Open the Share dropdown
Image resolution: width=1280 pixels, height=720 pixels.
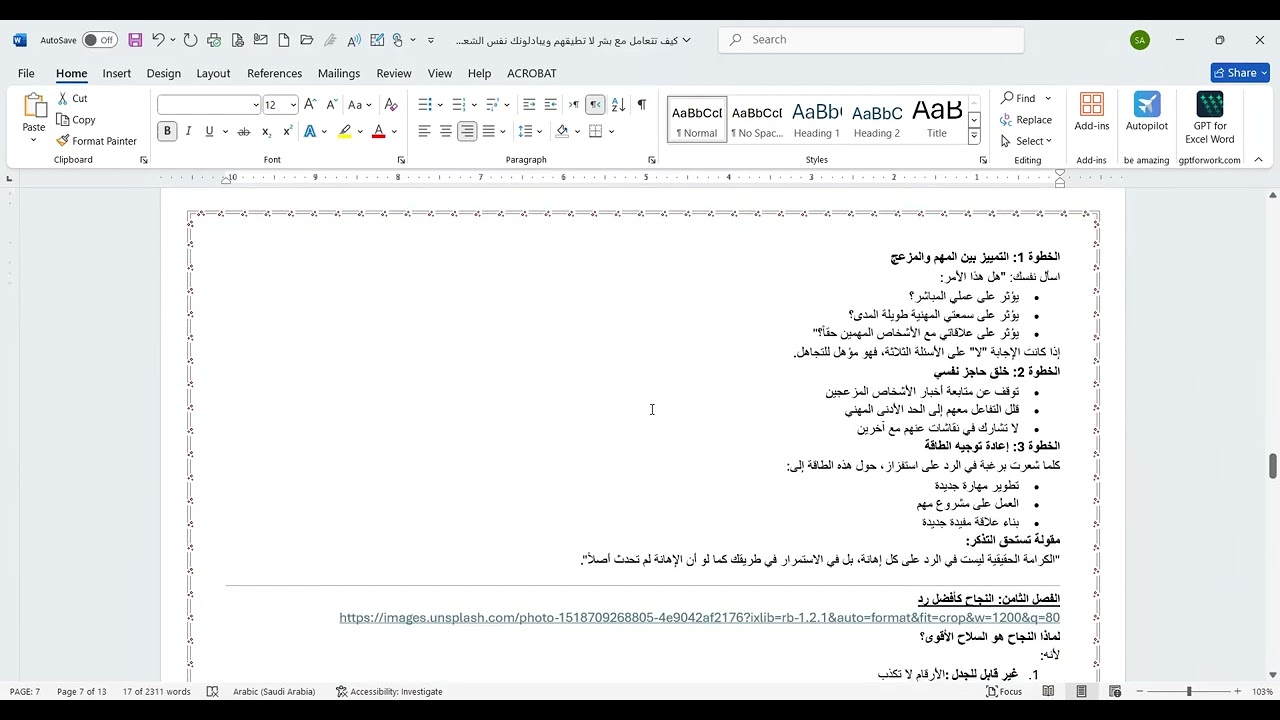point(1264,72)
